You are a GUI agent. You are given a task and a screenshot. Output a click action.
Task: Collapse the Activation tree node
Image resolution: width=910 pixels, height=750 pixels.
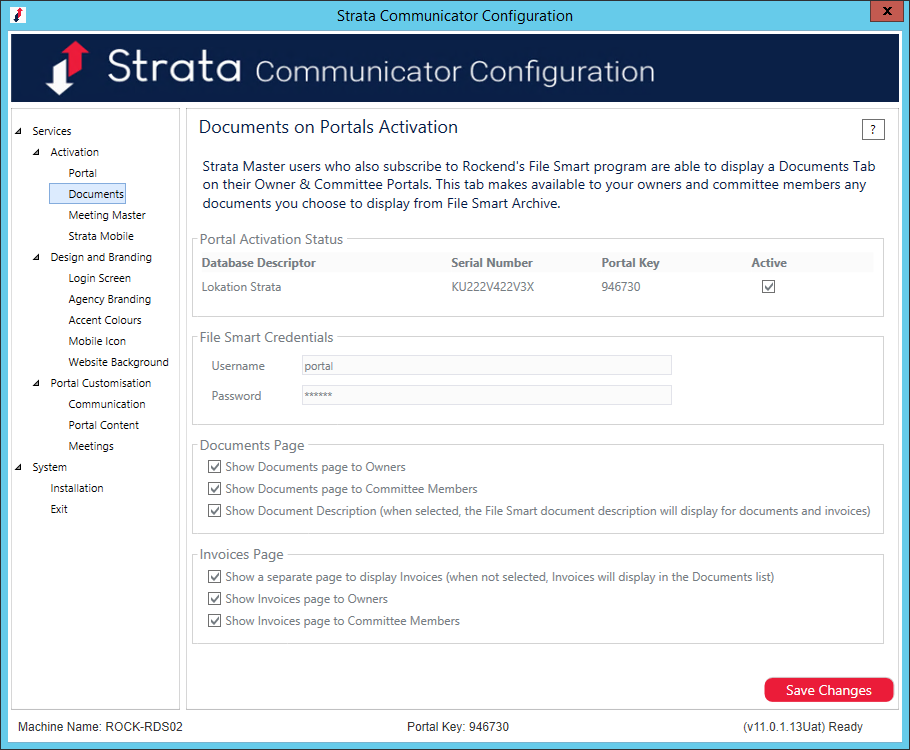(x=37, y=152)
